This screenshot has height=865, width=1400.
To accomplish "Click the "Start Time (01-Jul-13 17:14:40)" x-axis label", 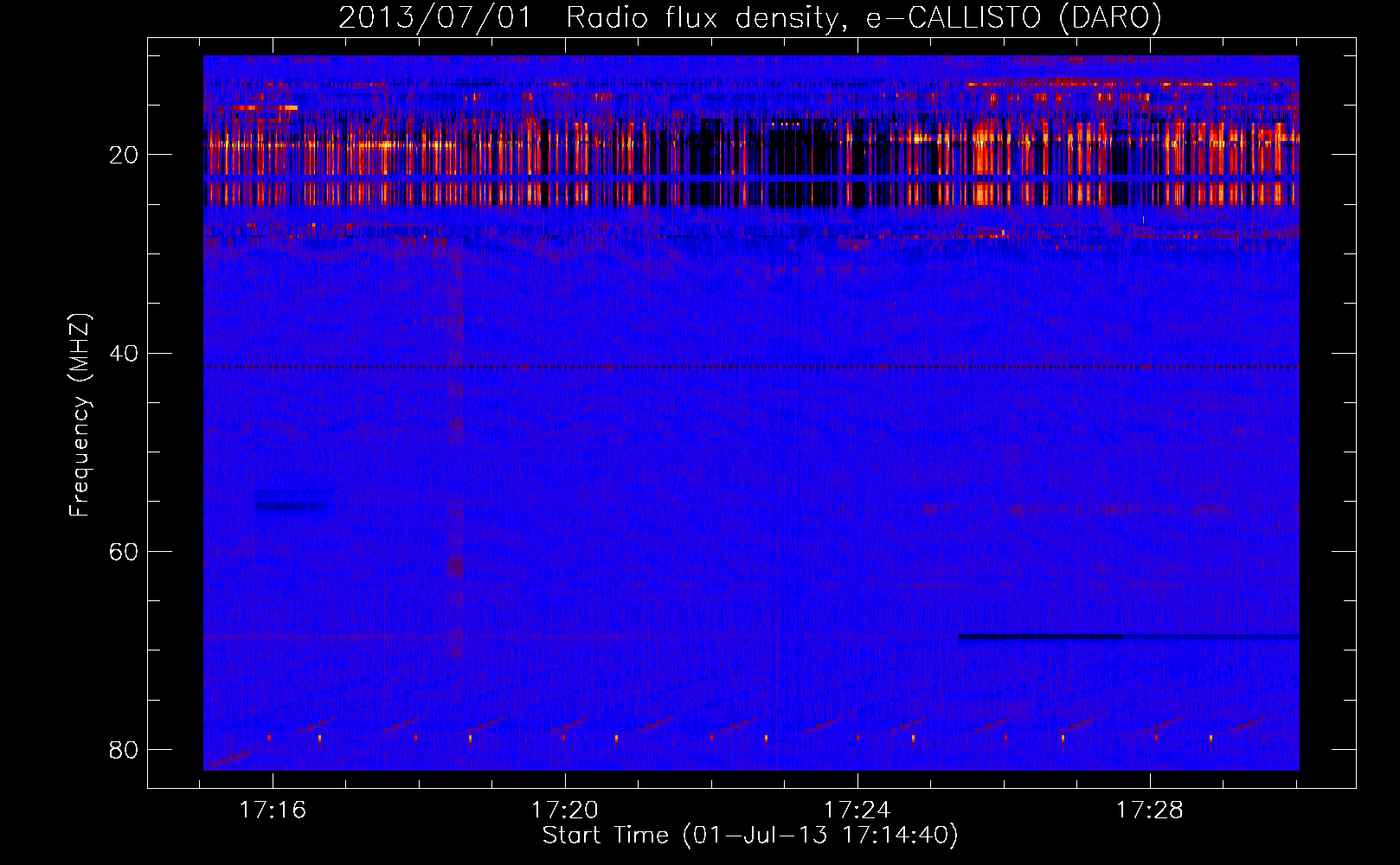I will point(750,836).
